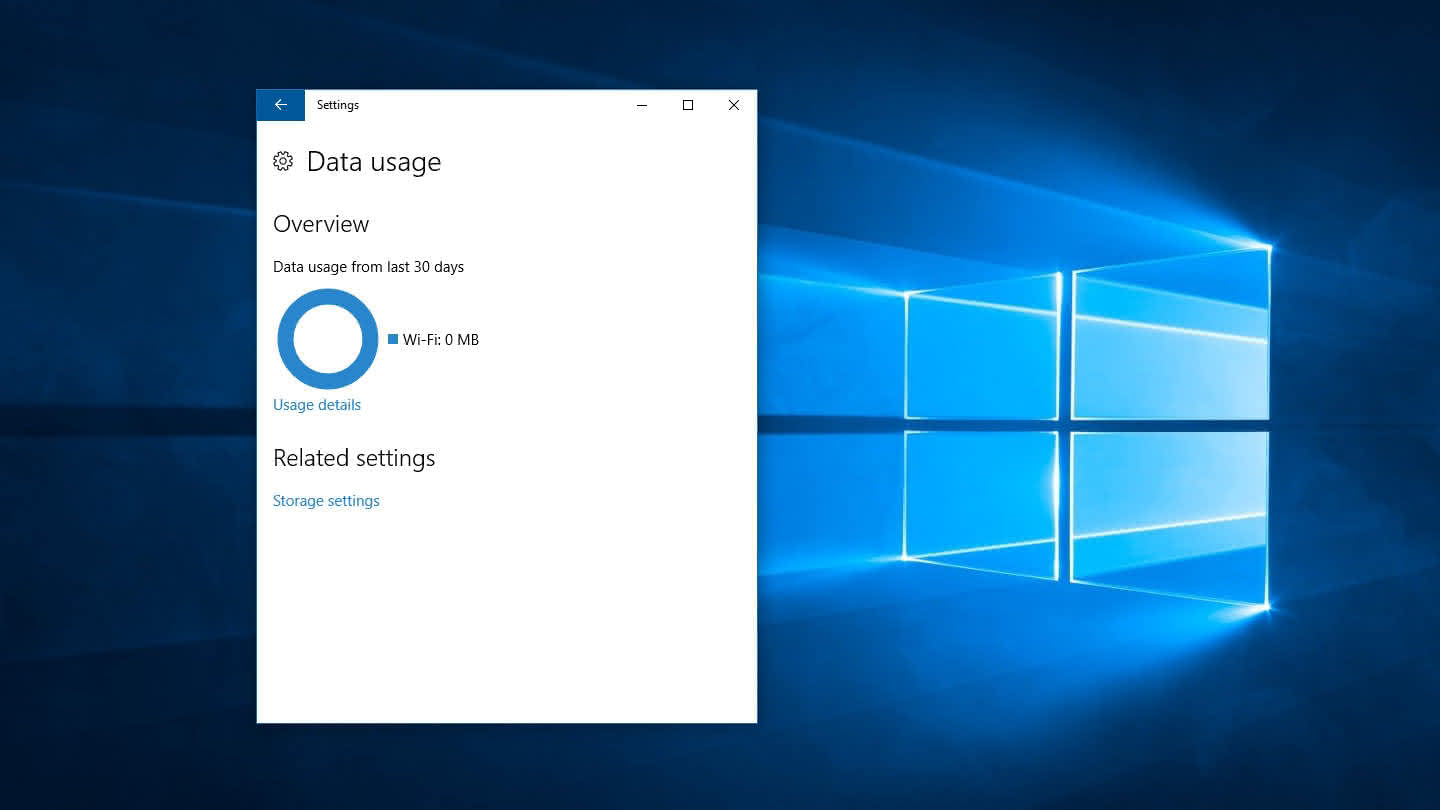Click the Settings title text
The width and height of the screenshot is (1440, 810).
coord(337,105)
